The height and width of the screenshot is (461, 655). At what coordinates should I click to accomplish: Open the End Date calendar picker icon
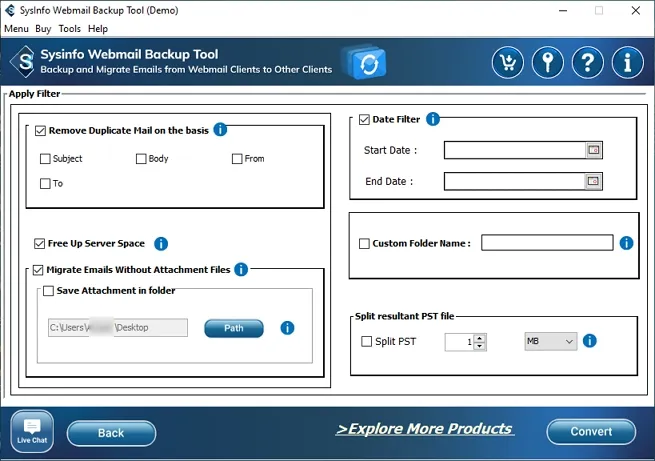(593, 181)
